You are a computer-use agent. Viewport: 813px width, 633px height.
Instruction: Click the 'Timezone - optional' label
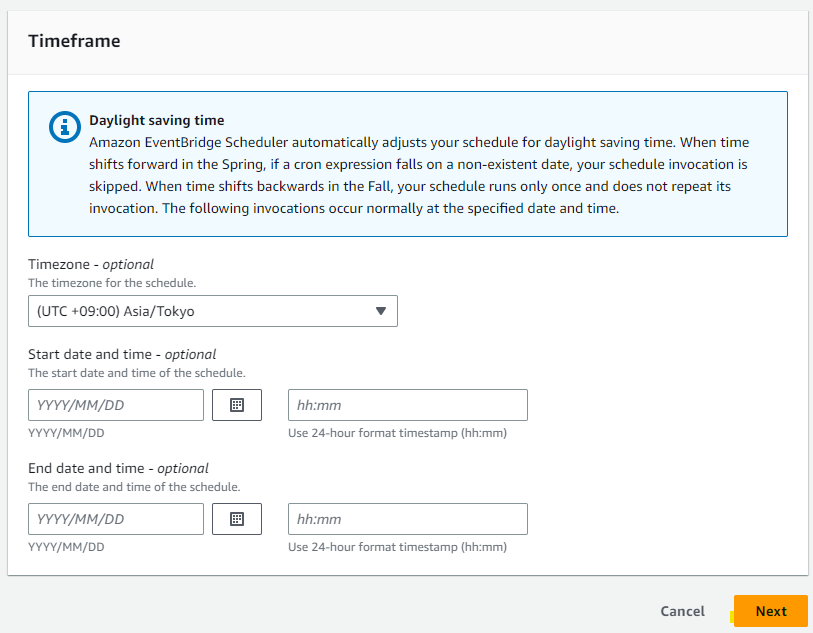[x=91, y=265]
